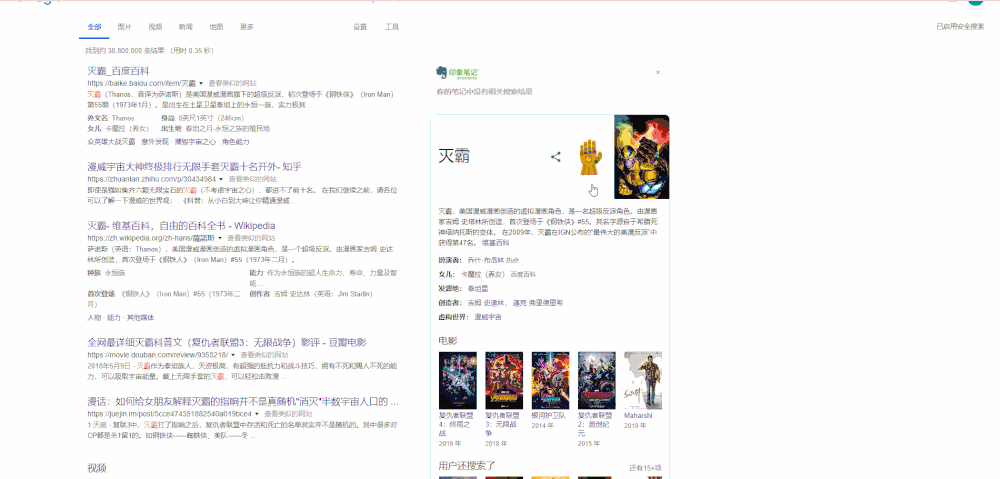Click 查看类似的网站 next to douban URL

click(264, 355)
